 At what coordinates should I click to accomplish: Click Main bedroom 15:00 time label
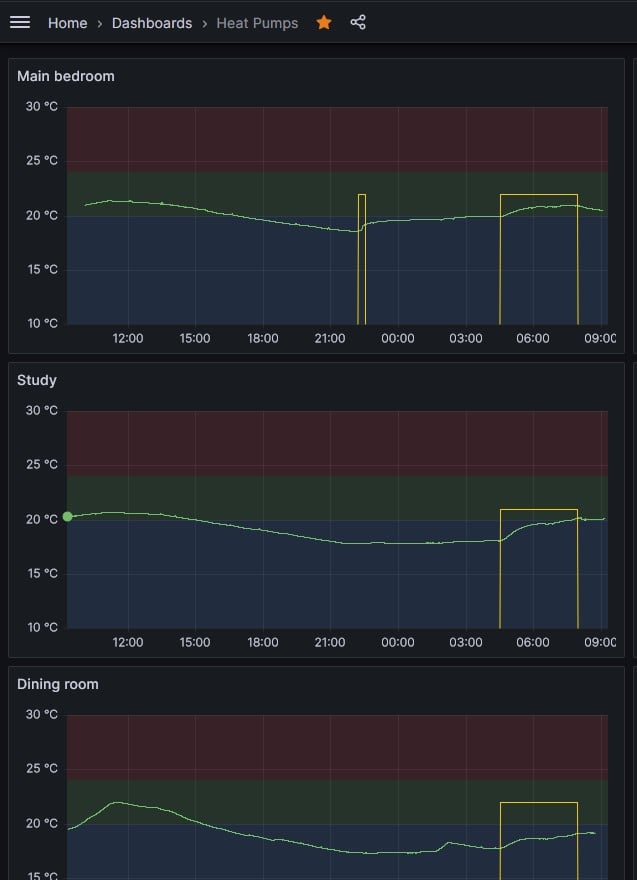click(195, 338)
